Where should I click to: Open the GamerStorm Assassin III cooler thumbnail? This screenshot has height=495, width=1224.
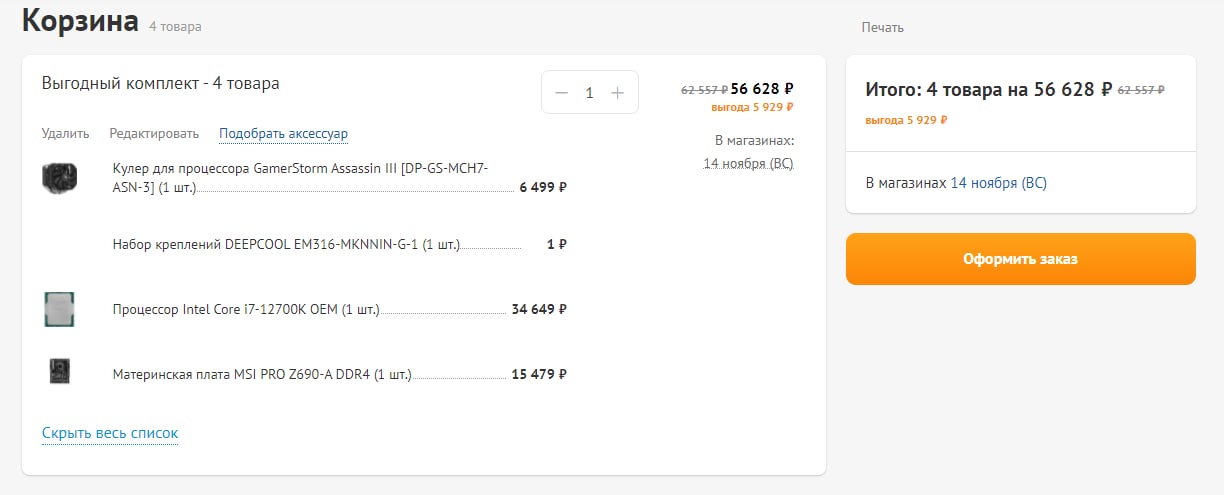point(59,178)
